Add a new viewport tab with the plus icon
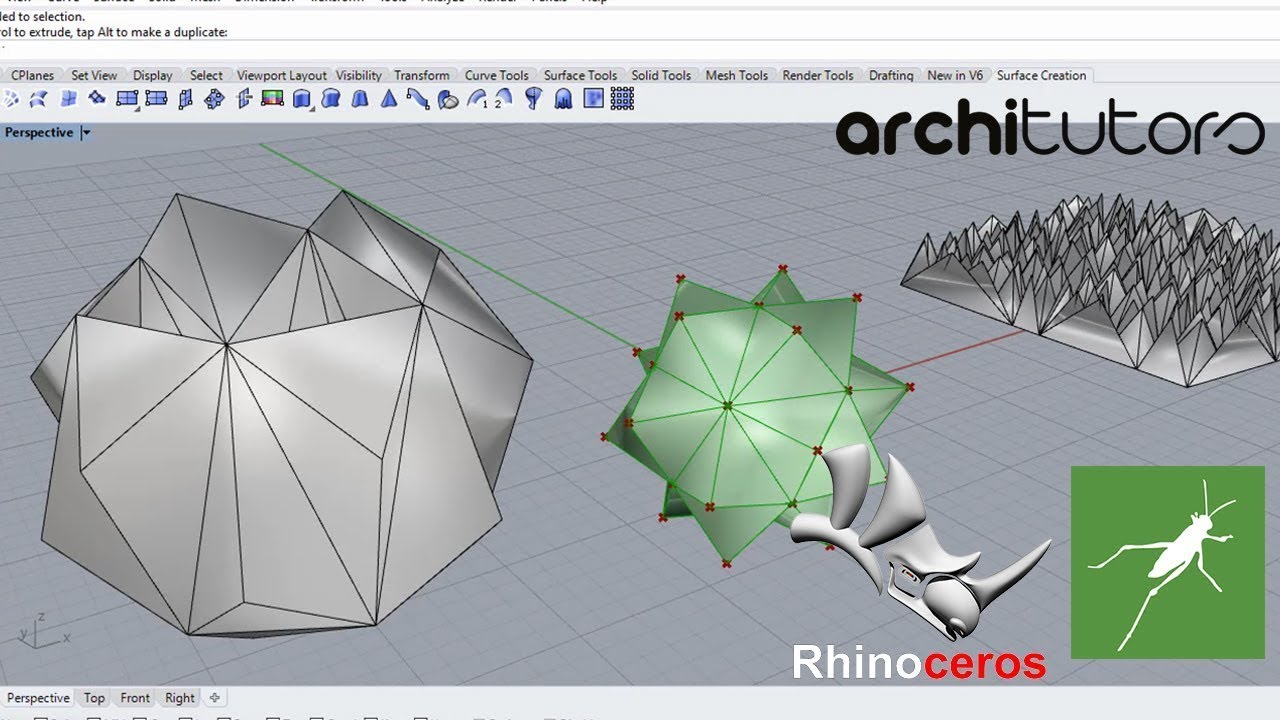1280x720 pixels. pos(214,698)
